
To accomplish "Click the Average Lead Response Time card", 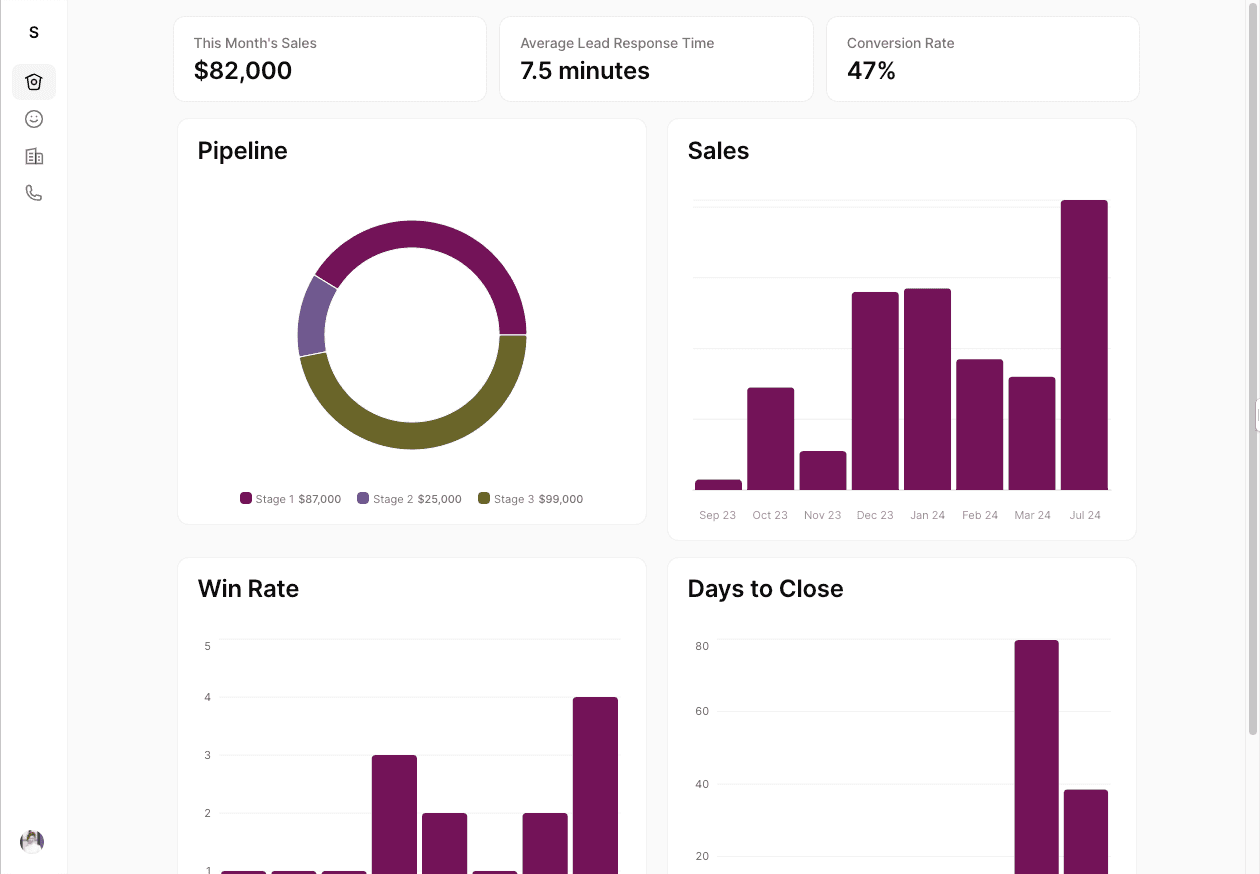I will pos(656,59).
